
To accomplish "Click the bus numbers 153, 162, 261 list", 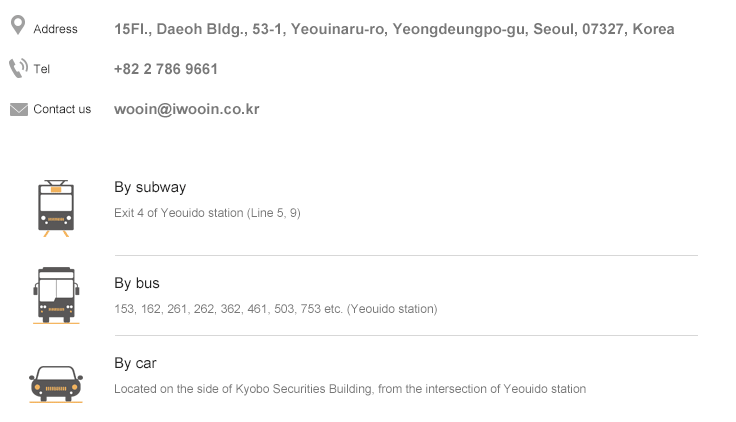I will pos(276,309).
